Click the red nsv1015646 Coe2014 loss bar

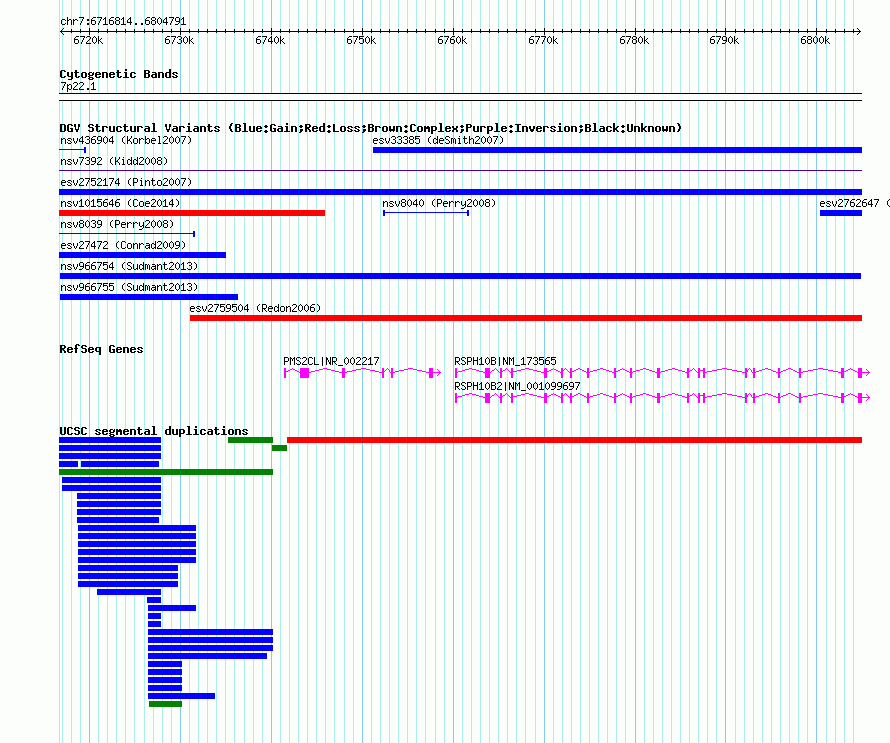[x=192, y=213]
